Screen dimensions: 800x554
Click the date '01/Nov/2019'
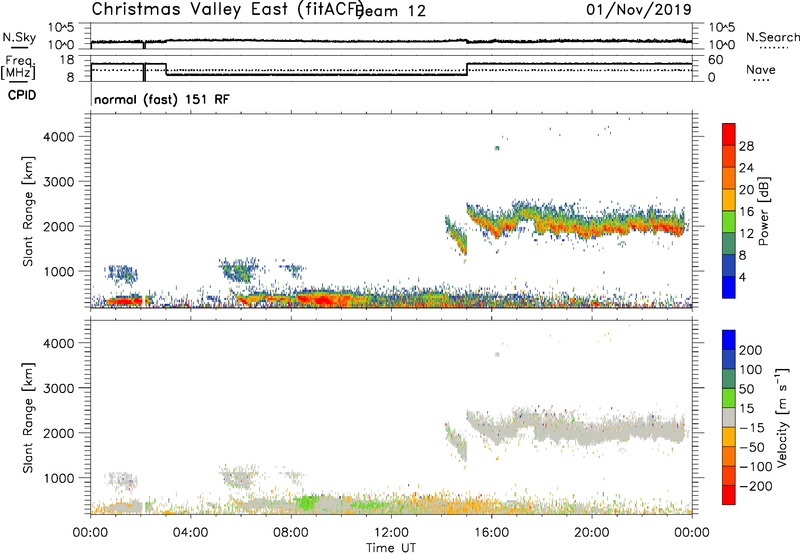(638, 9)
